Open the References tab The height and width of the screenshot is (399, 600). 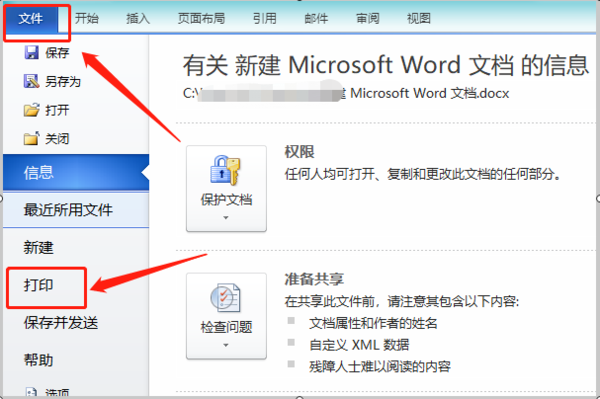(x=264, y=18)
